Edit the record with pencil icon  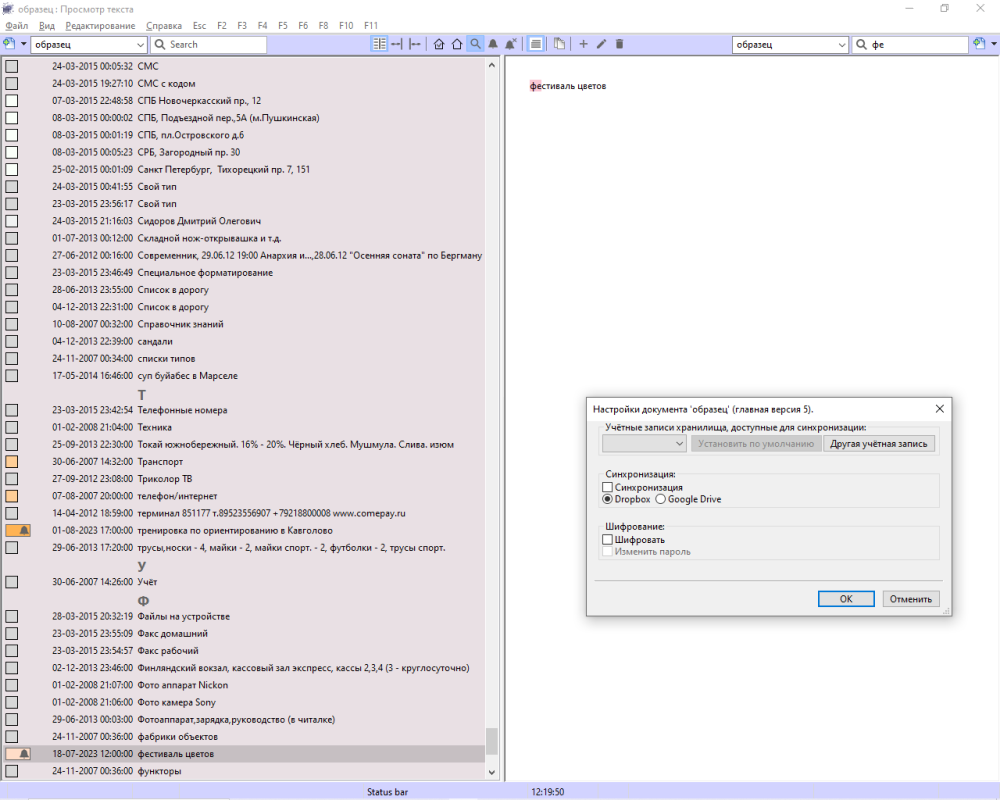601,44
